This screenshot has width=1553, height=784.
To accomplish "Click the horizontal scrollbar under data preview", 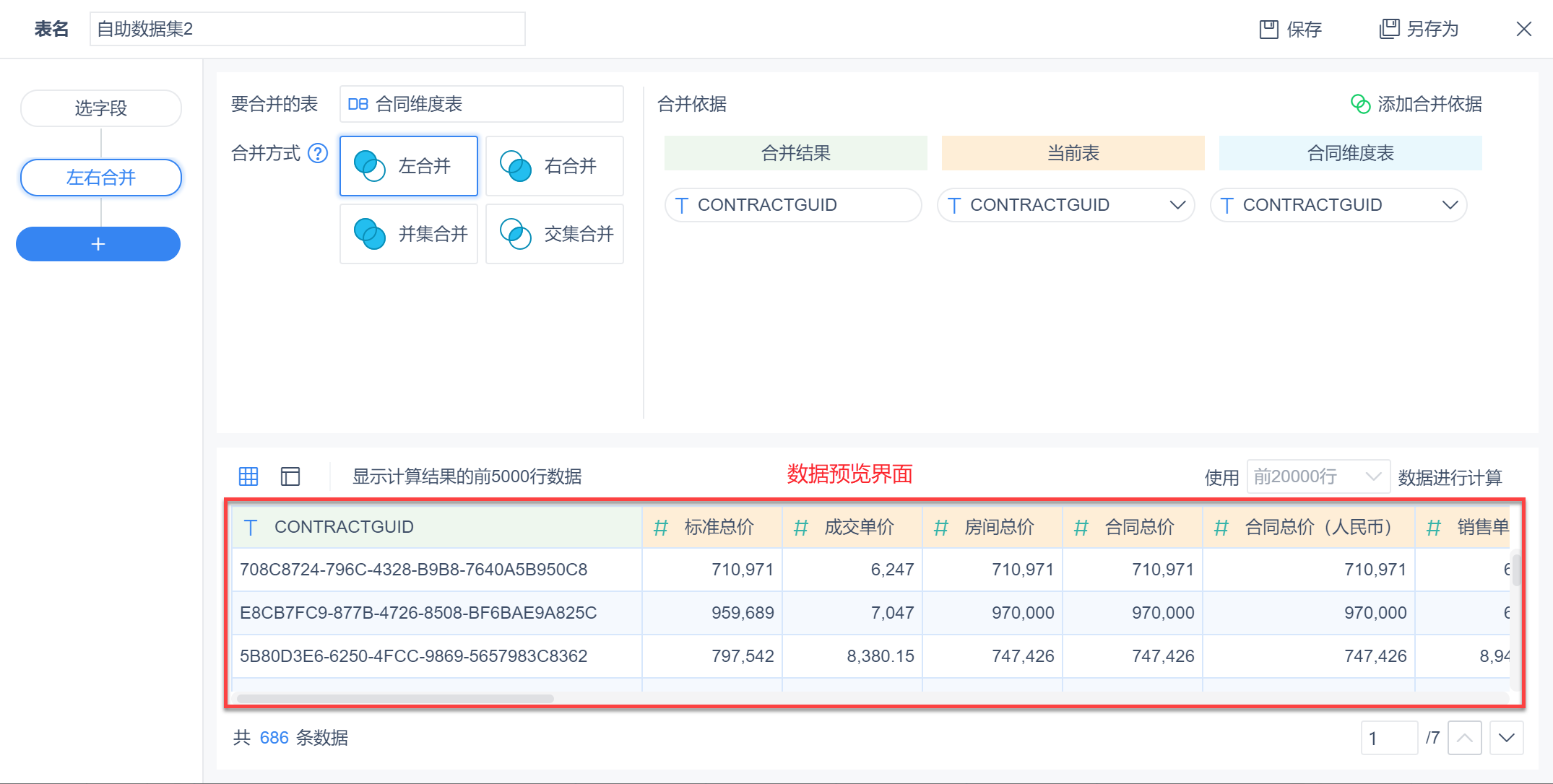I will (395, 699).
